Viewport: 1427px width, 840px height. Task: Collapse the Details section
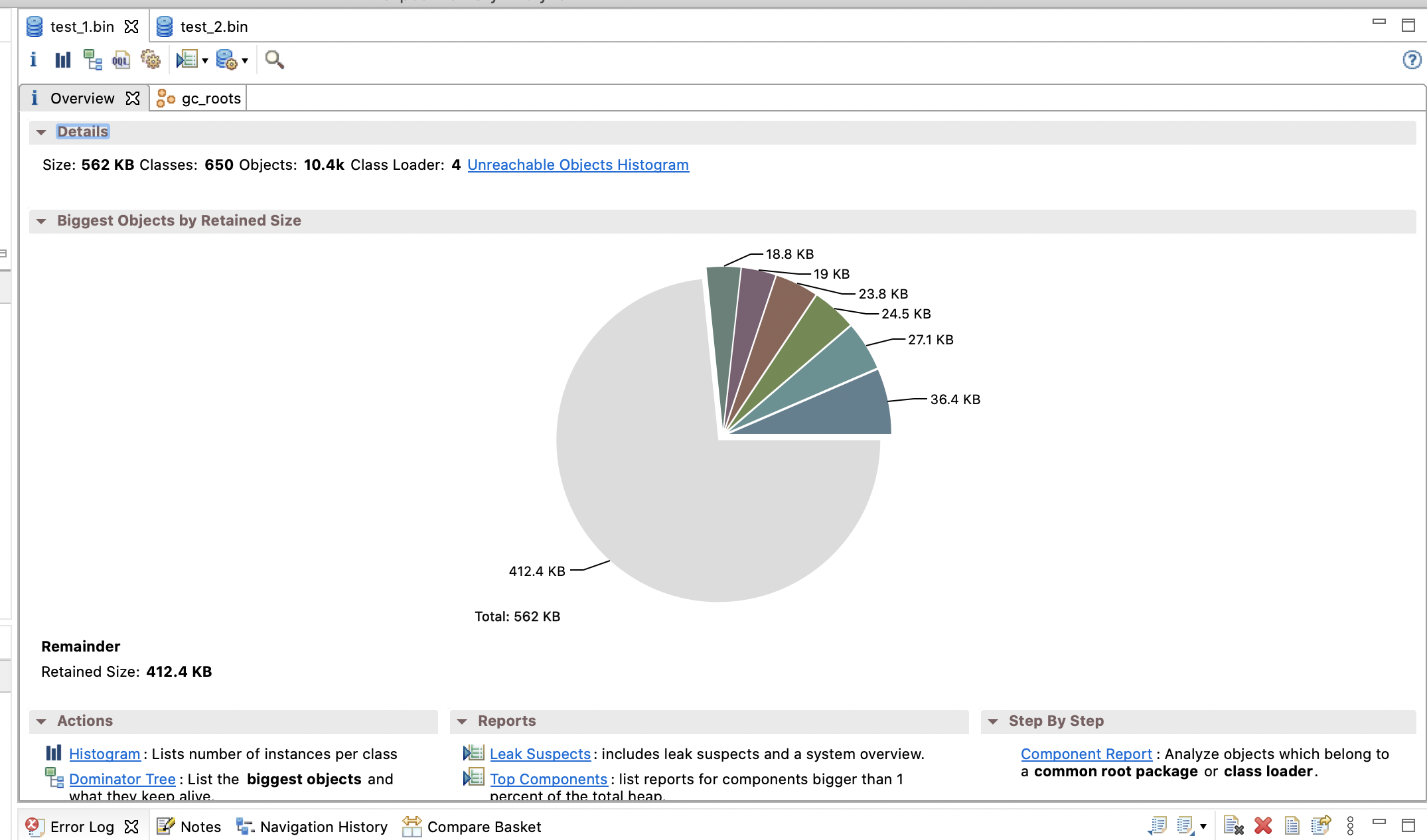click(41, 132)
